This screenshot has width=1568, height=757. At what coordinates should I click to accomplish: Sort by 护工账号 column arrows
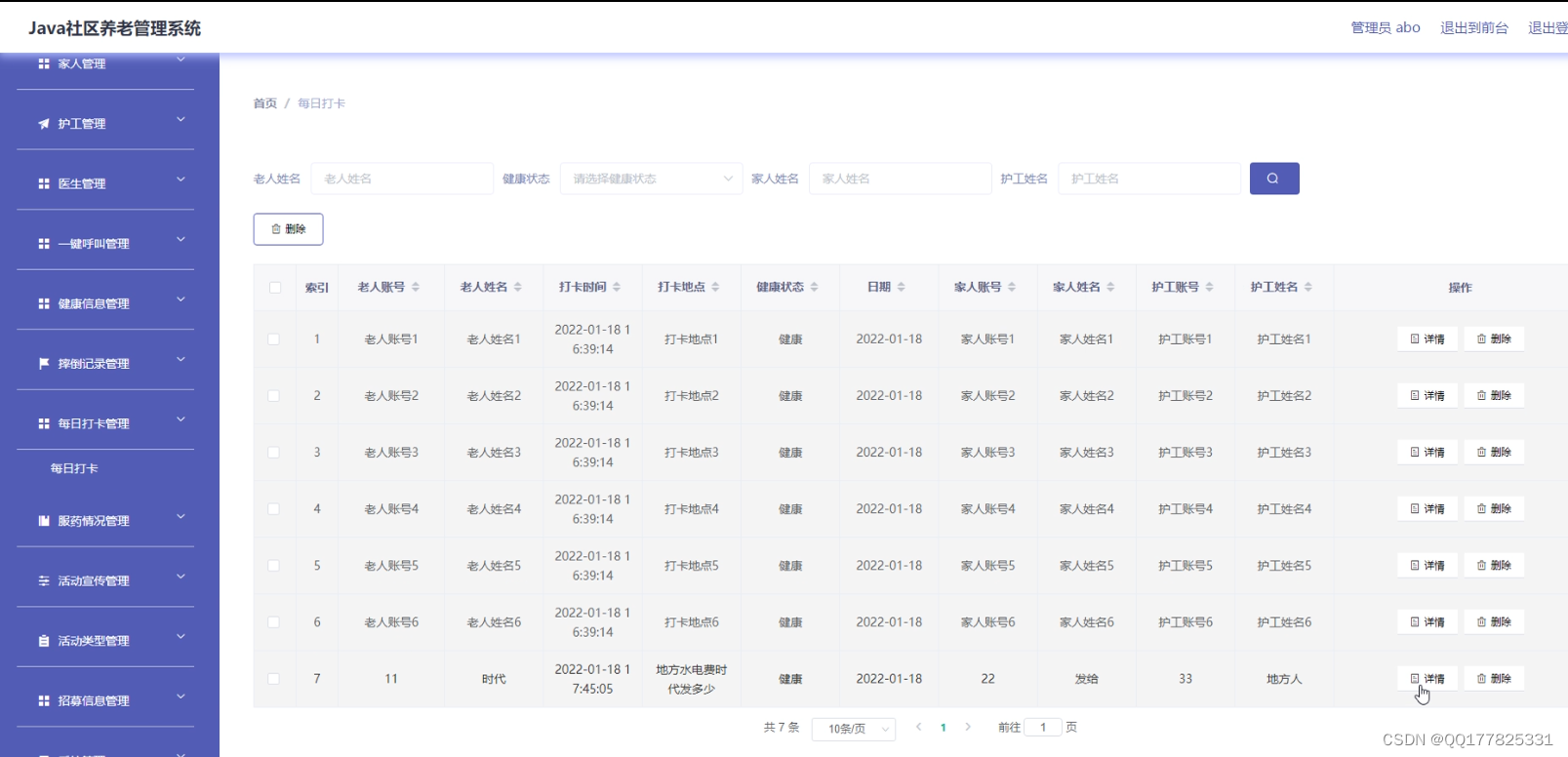(1210, 287)
